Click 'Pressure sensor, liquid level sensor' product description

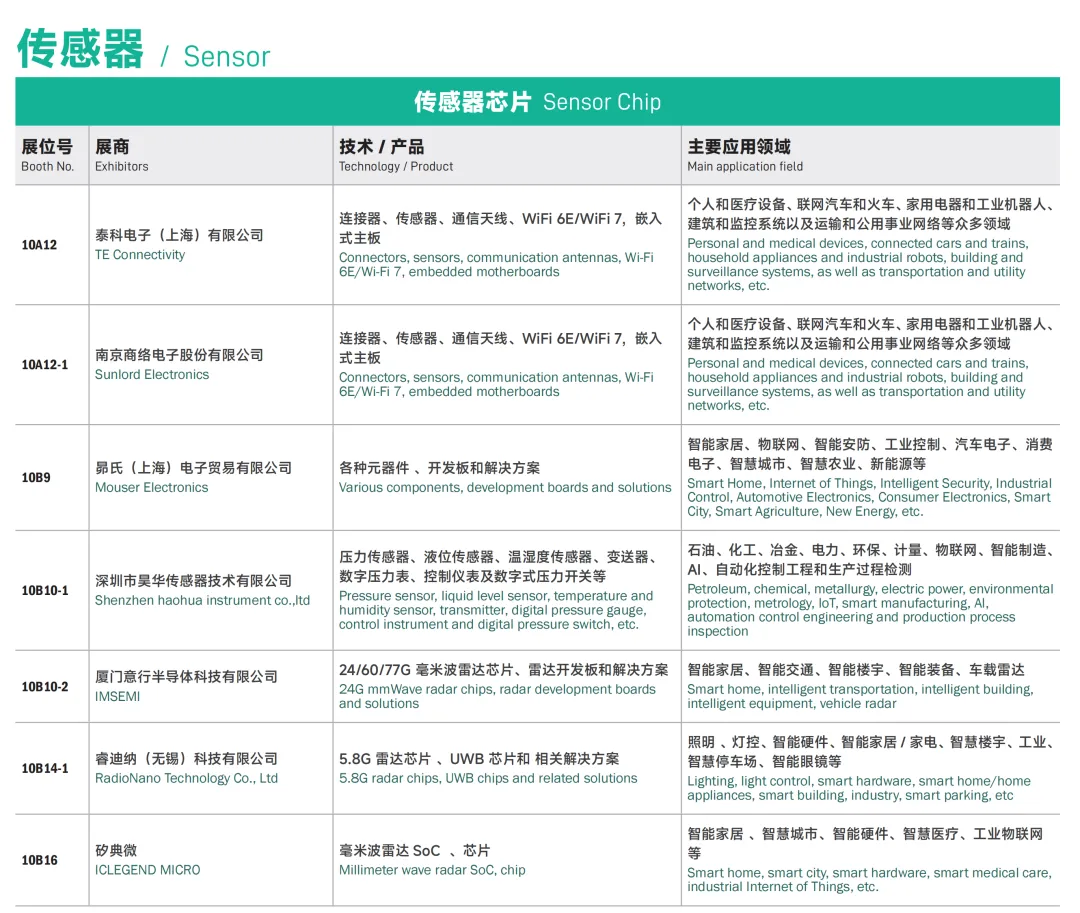(496, 610)
